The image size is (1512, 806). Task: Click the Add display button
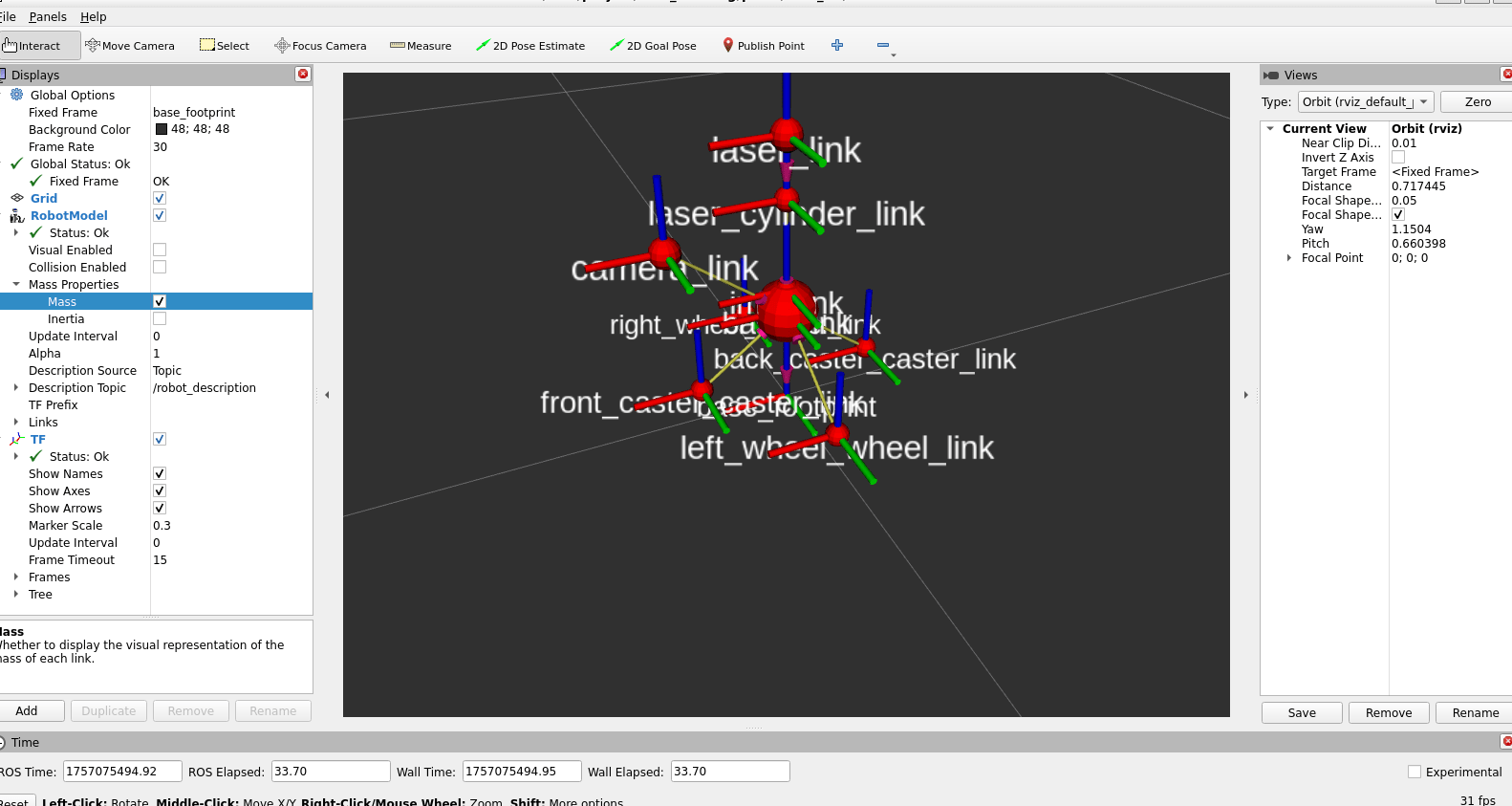(28, 711)
